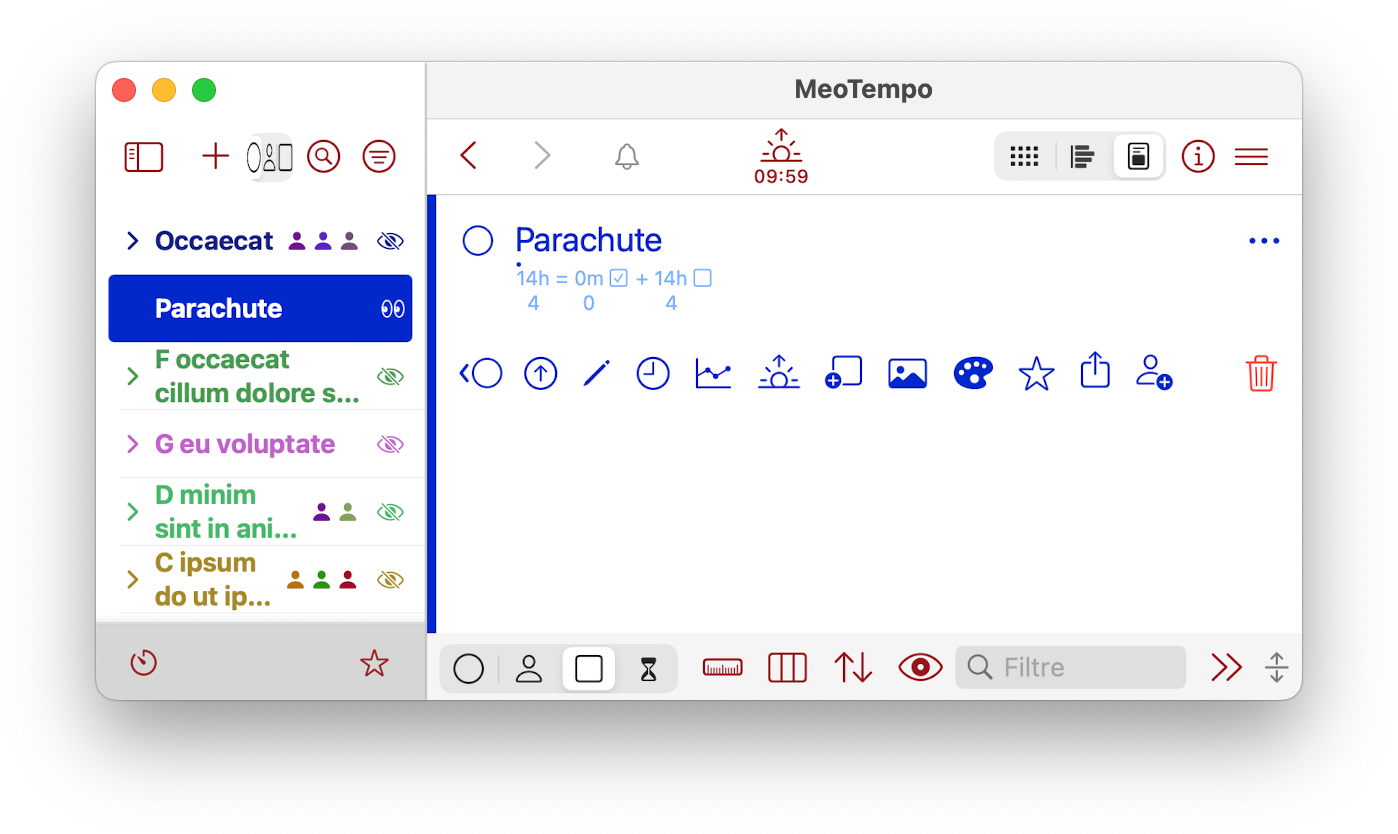
Task: Toggle visibility of C ipsum do ut
Action: click(x=390, y=579)
